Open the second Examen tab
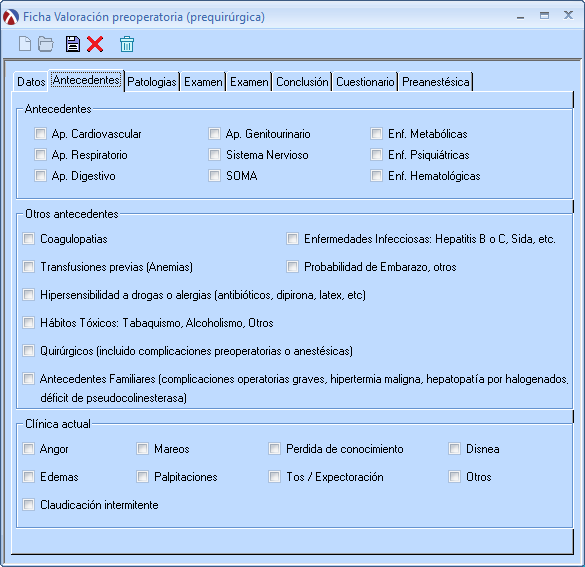 point(249,82)
